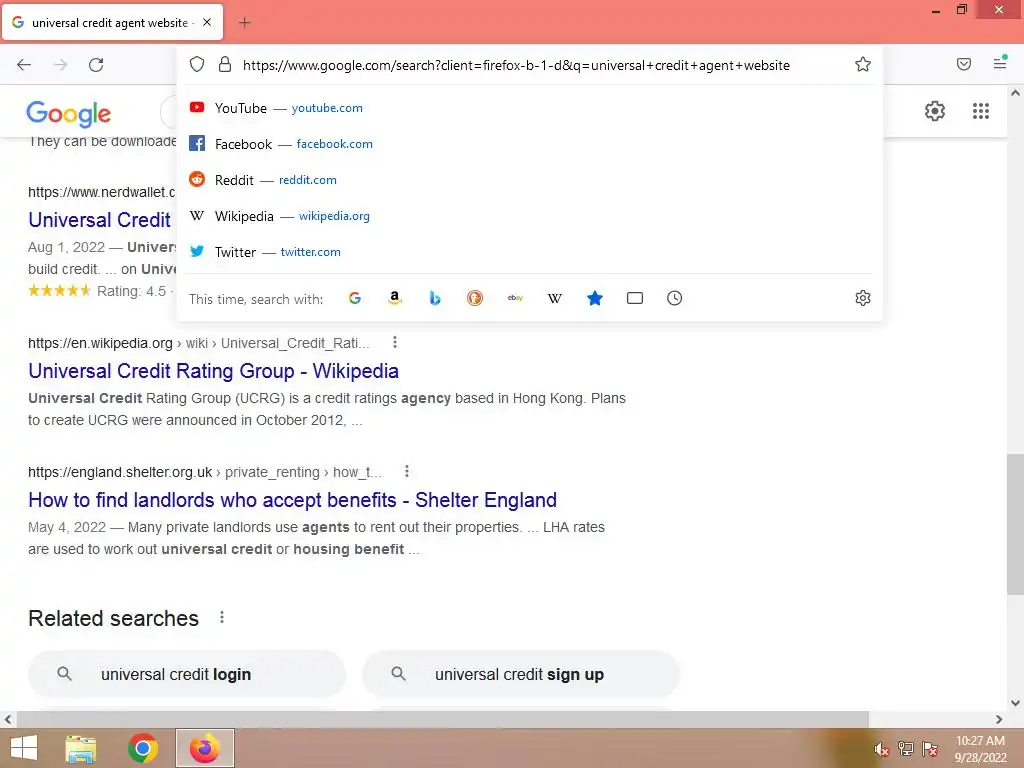Viewport: 1024px width, 768px height.
Task: Choose the YouTube suggestion
Action: coord(529,108)
